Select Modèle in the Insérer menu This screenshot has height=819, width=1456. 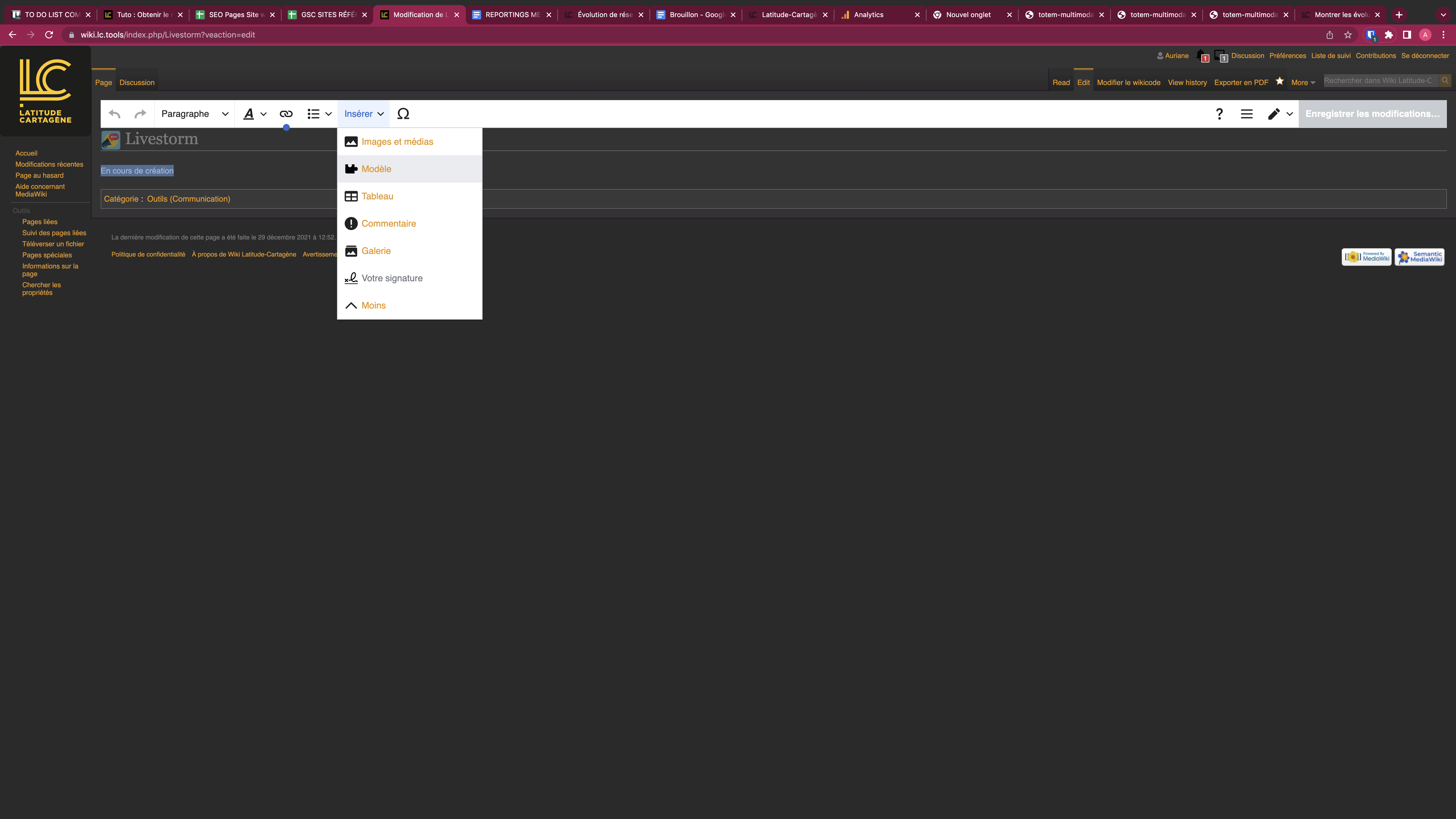point(377,169)
